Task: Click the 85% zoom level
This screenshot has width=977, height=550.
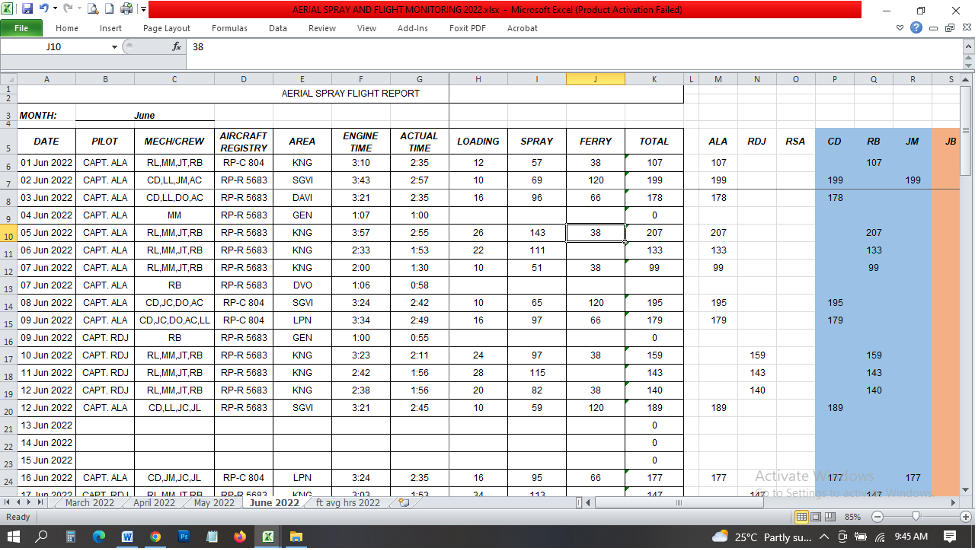Action: point(852,517)
